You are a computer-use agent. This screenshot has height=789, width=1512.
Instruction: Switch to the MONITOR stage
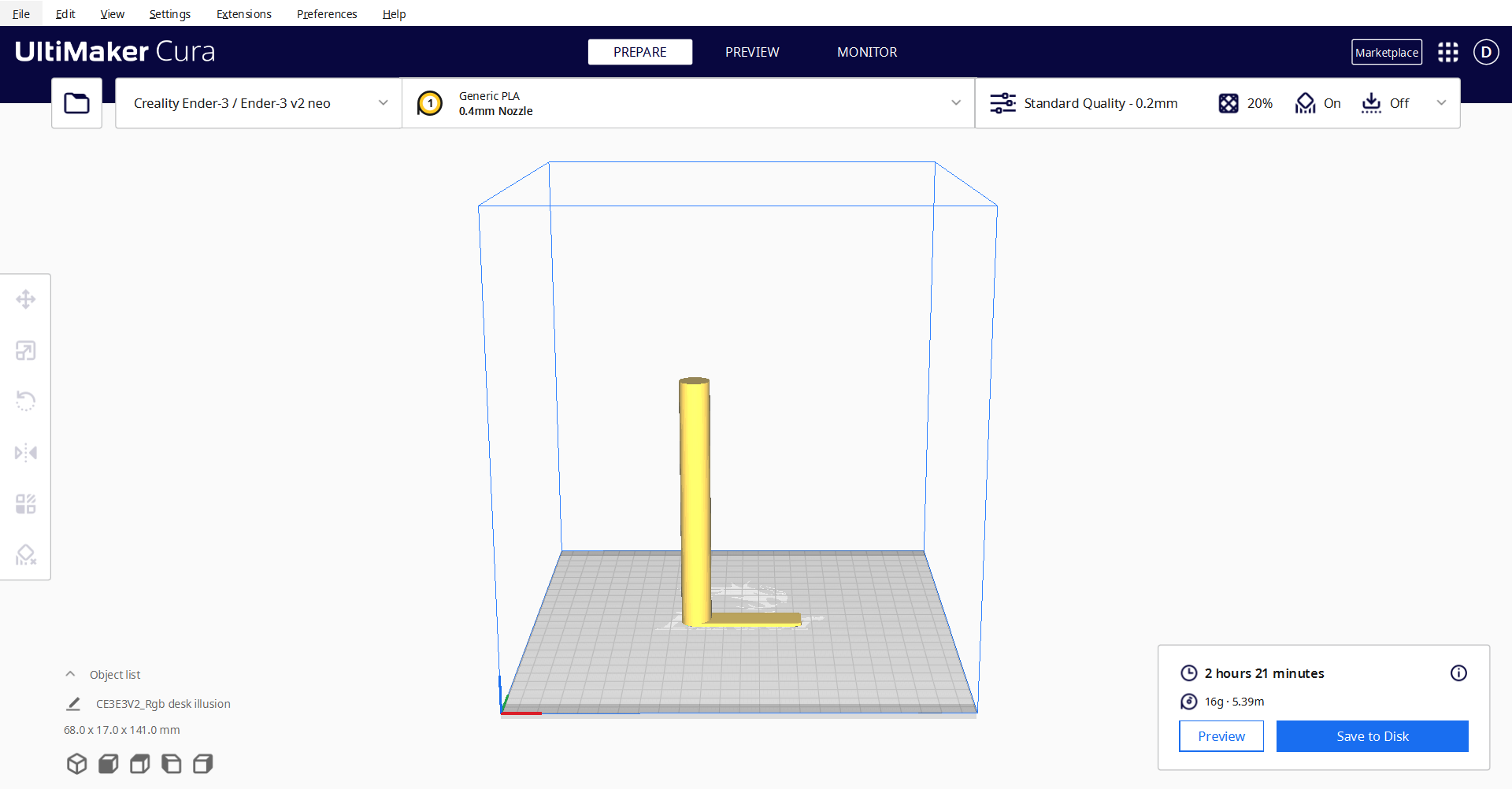click(867, 52)
